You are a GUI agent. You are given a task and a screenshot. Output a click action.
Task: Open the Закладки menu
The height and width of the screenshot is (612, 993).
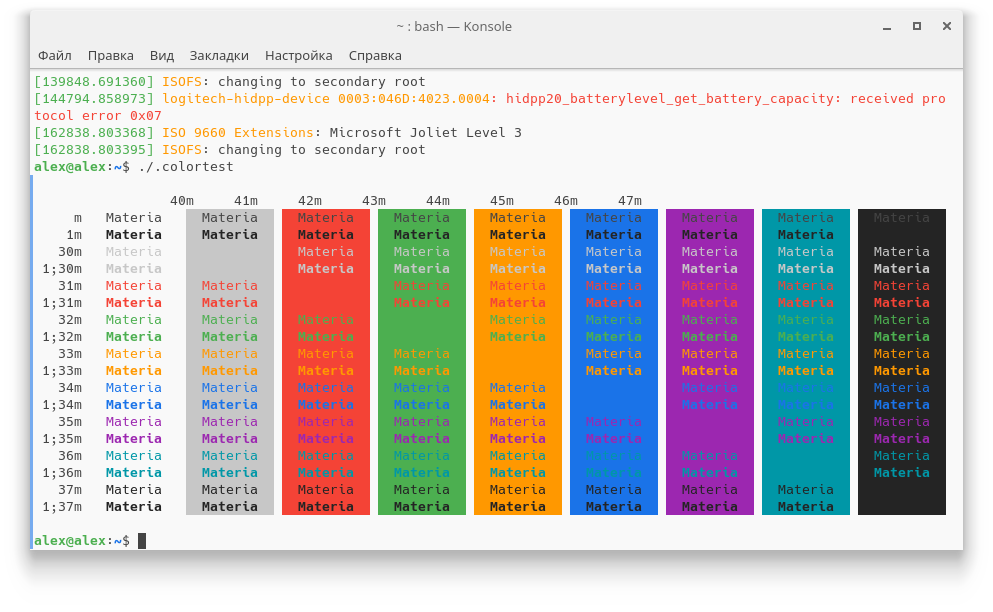(x=219, y=56)
